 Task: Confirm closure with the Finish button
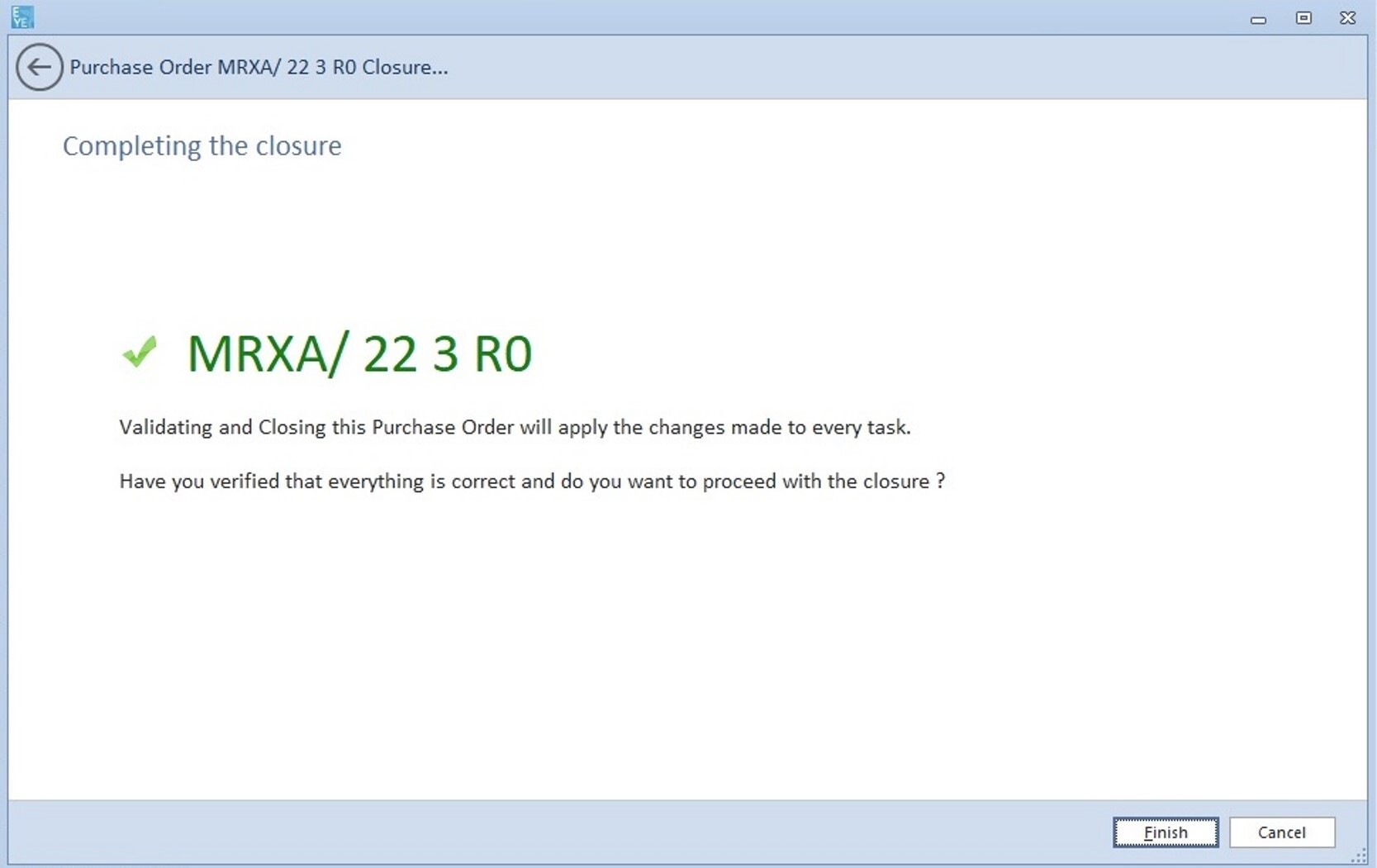[x=1166, y=832]
